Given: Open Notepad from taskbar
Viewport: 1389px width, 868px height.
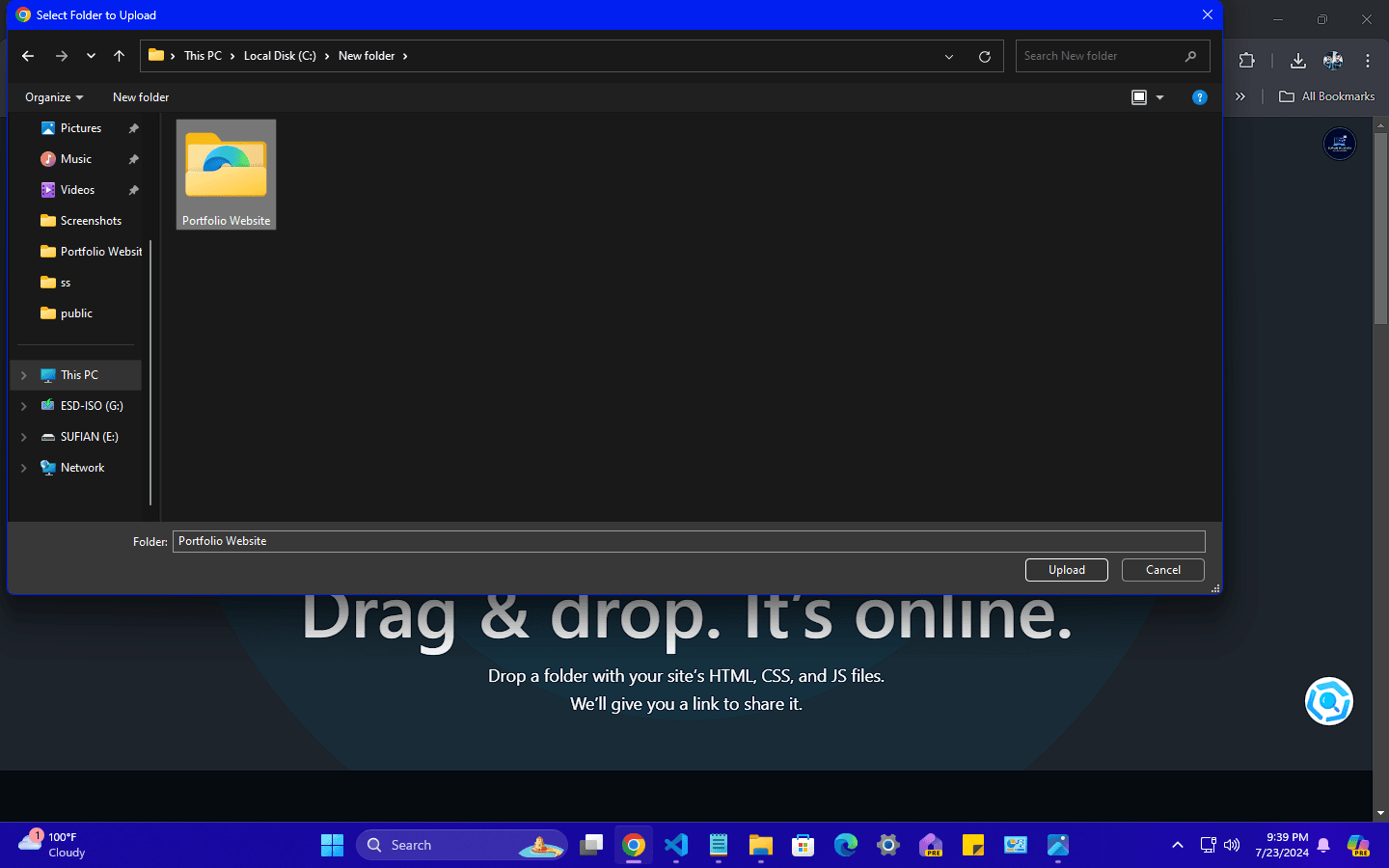Looking at the screenshot, I should tap(719, 845).
